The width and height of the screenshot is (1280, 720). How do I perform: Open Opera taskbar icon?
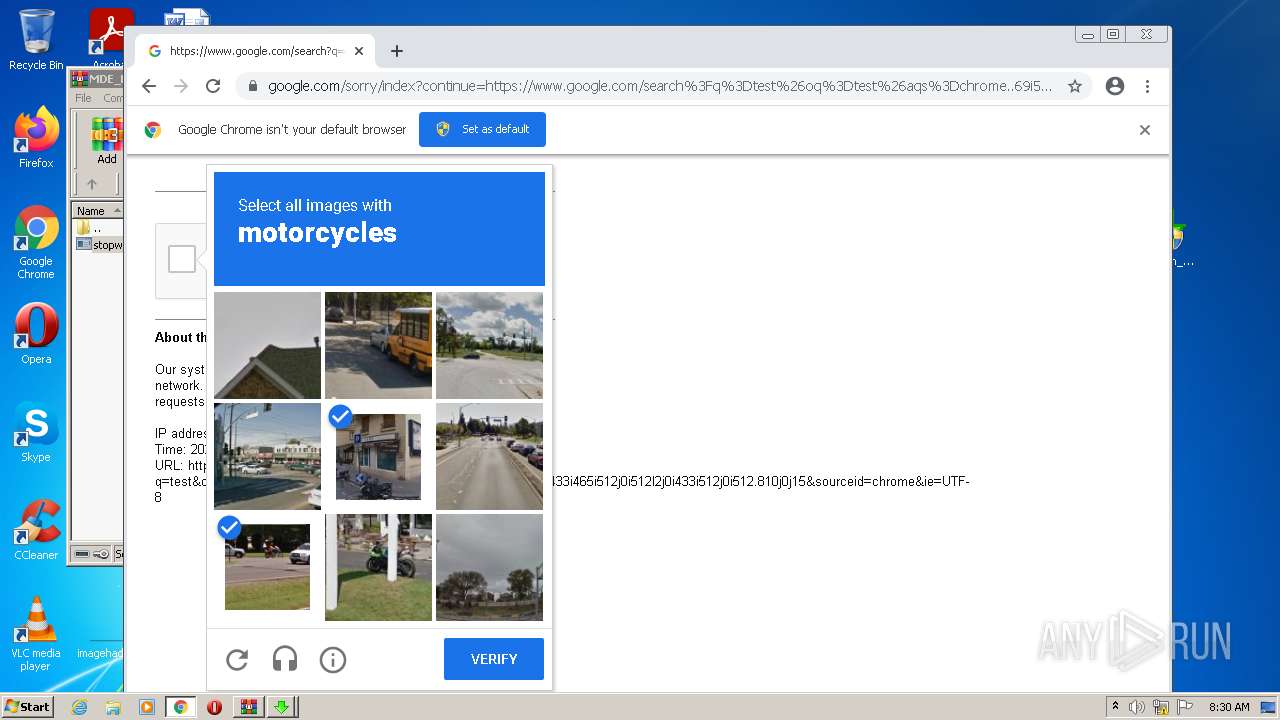(x=214, y=707)
